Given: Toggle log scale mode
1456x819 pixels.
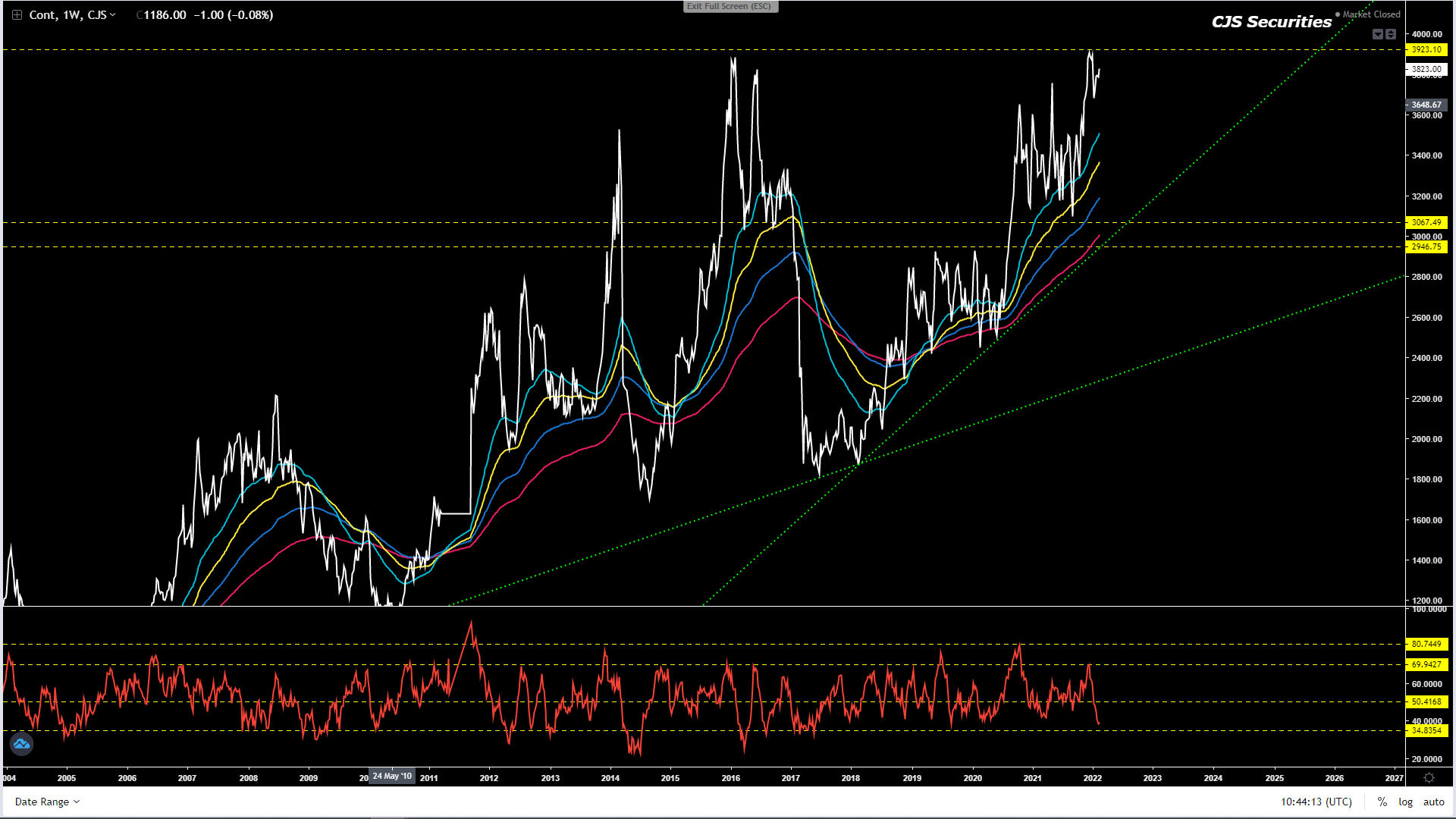Looking at the screenshot, I should [x=1405, y=802].
